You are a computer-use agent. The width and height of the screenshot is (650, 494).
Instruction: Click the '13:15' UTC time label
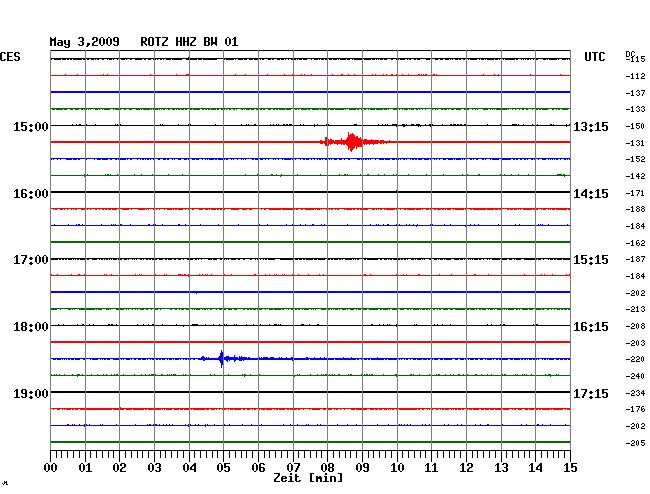click(x=591, y=126)
